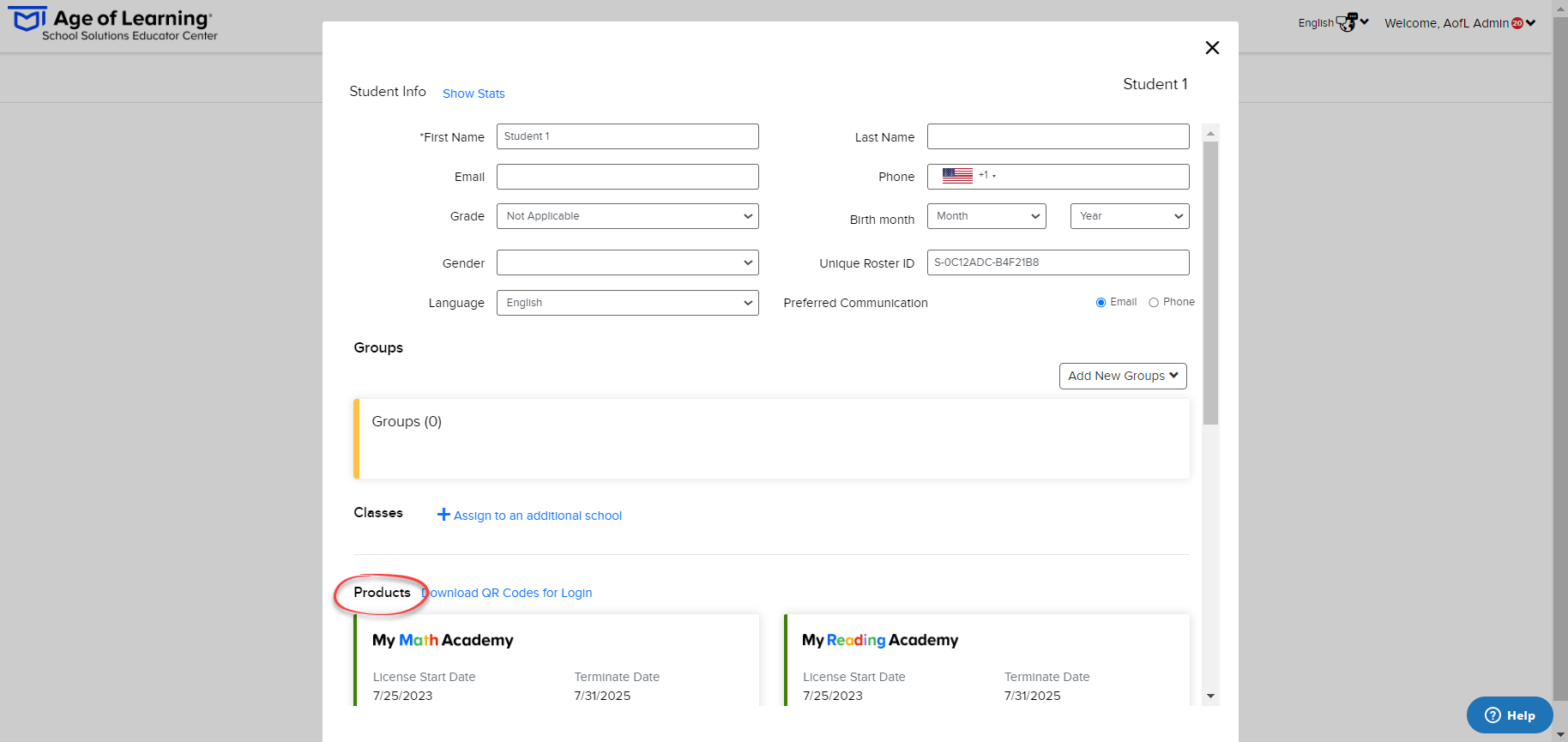Close the Student Info dialog
Viewport: 1568px width, 742px height.
tap(1212, 48)
